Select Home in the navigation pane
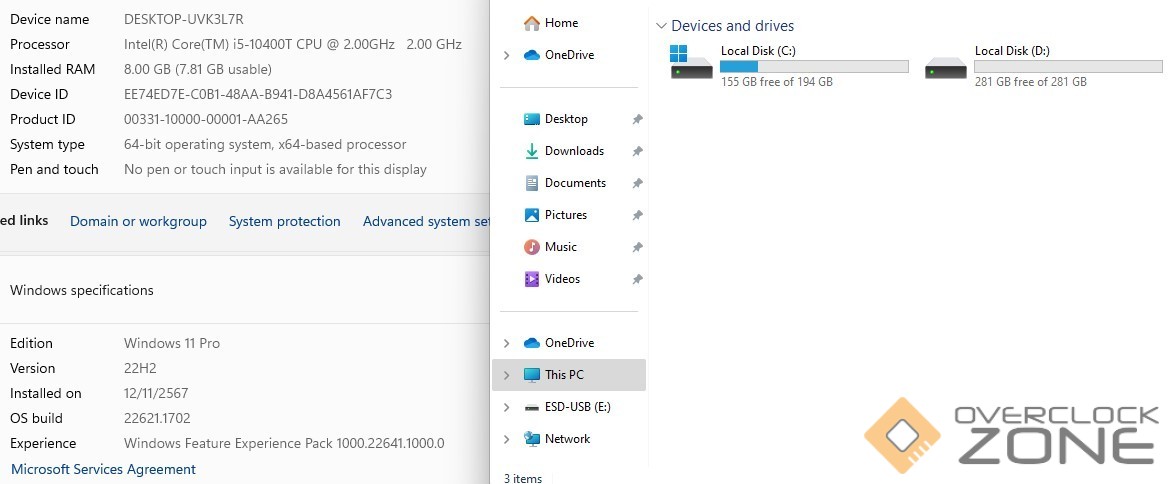 click(561, 23)
